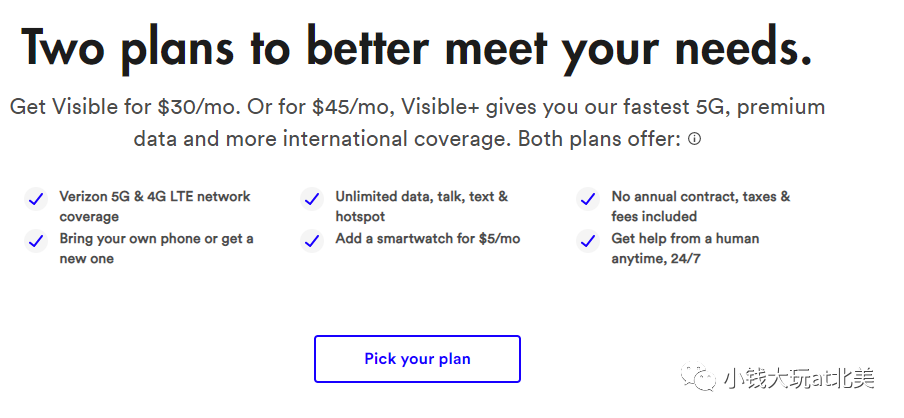Click the checkmark beside Bring your own phone
This screenshot has height=418, width=904.
tap(36, 241)
